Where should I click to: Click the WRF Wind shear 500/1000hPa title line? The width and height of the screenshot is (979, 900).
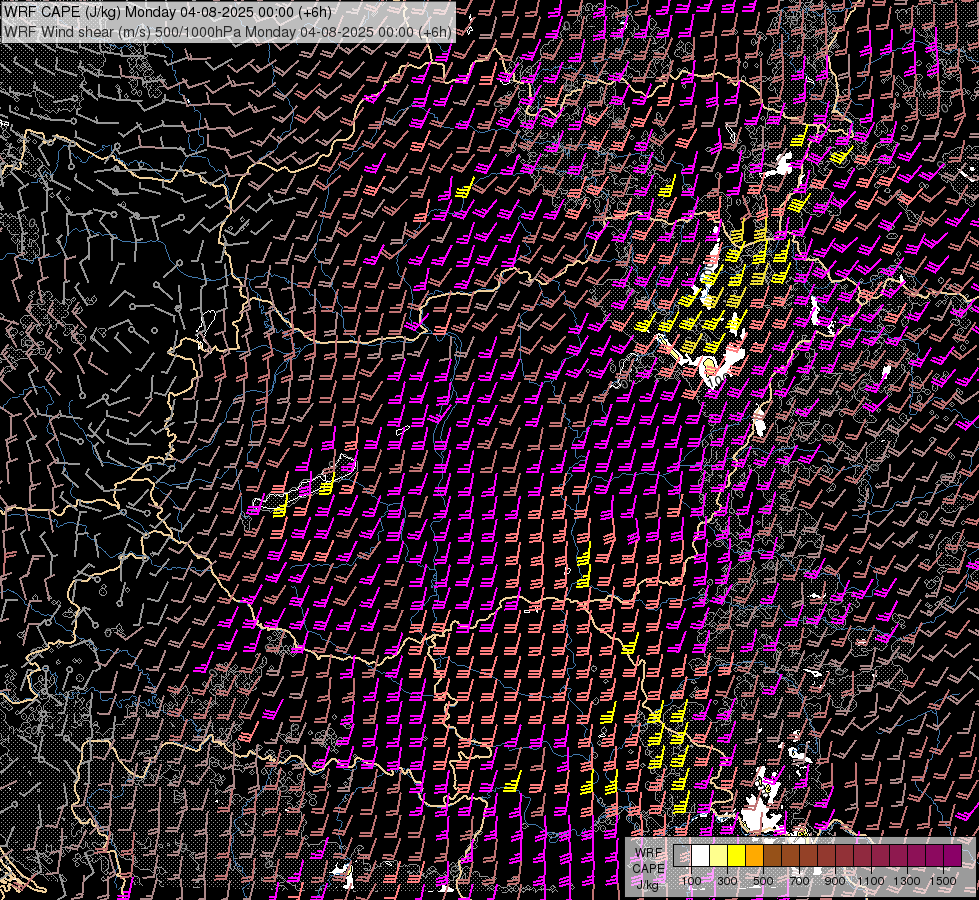pos(228,32)
